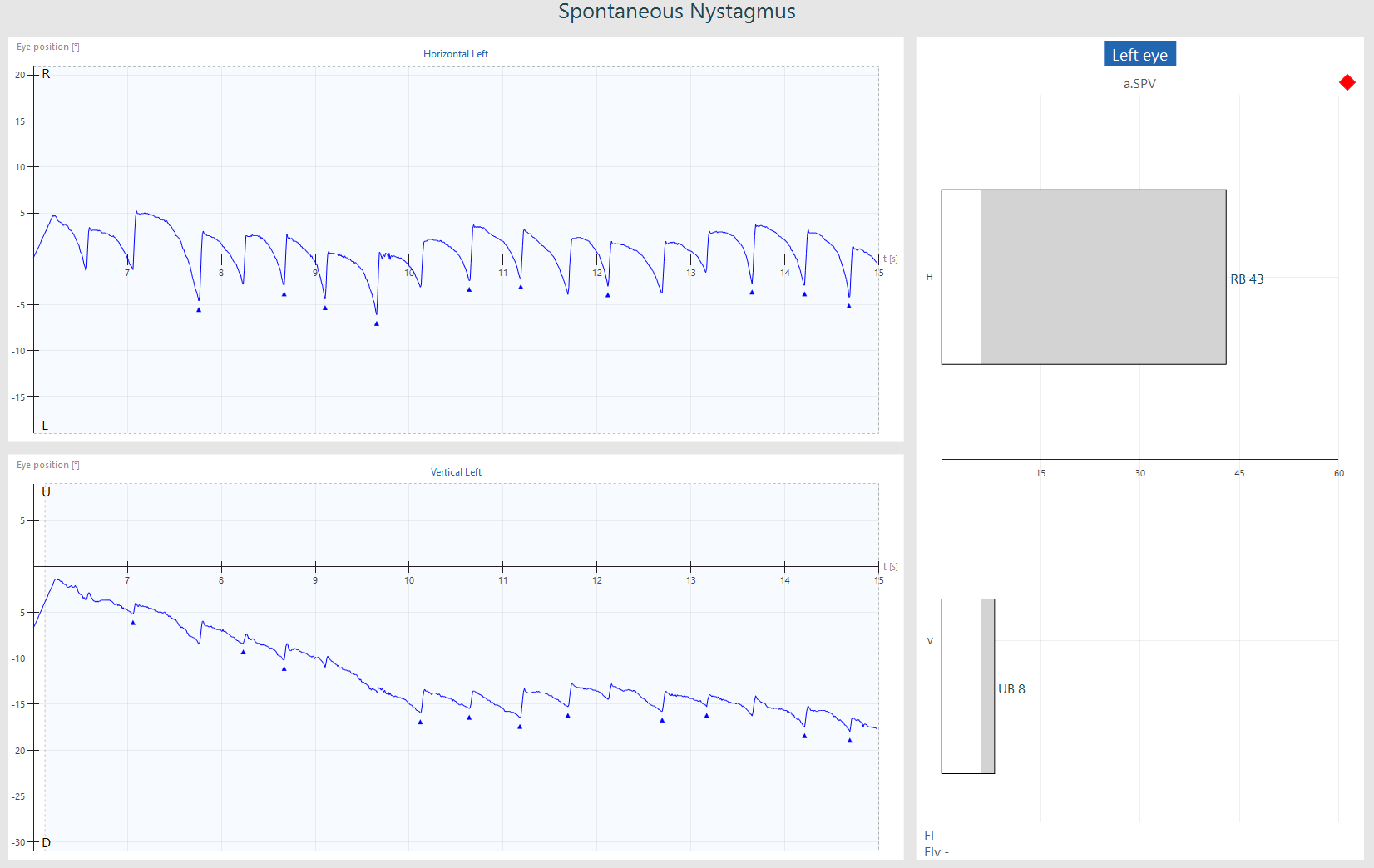Click the lowest beat marker triangle in Horizontal chart

377,323
